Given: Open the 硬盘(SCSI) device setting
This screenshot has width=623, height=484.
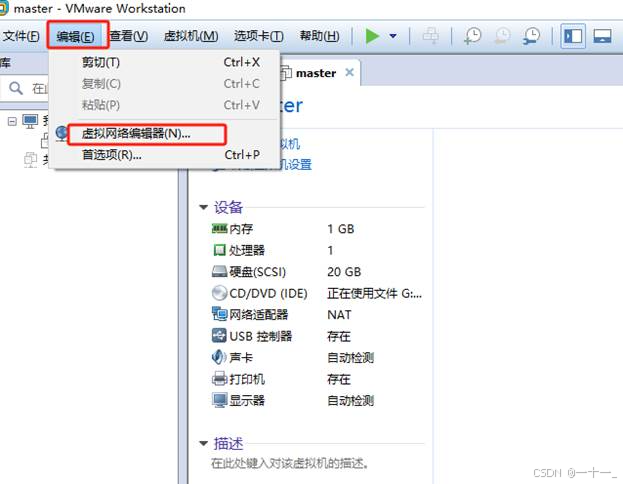Looking at the screenshot, I should (258, 272).
